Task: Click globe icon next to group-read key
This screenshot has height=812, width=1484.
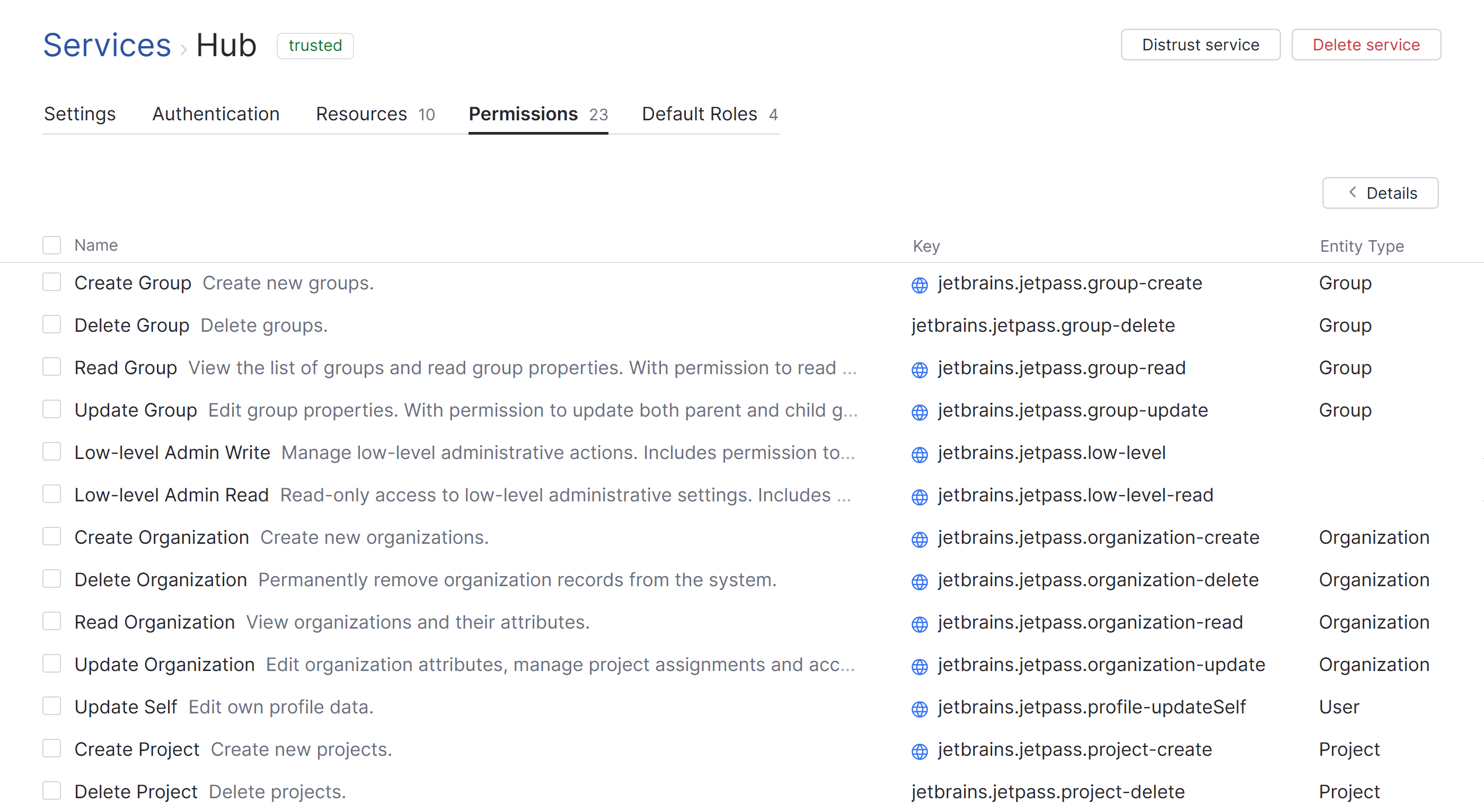Action: (x=920, y=369)
